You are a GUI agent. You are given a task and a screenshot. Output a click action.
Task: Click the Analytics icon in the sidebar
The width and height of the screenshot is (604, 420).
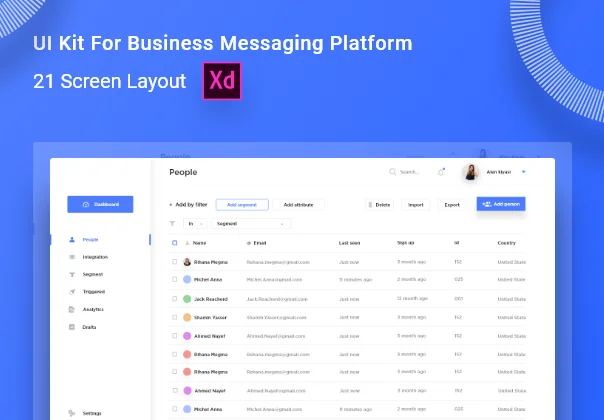tap(72, 309)
